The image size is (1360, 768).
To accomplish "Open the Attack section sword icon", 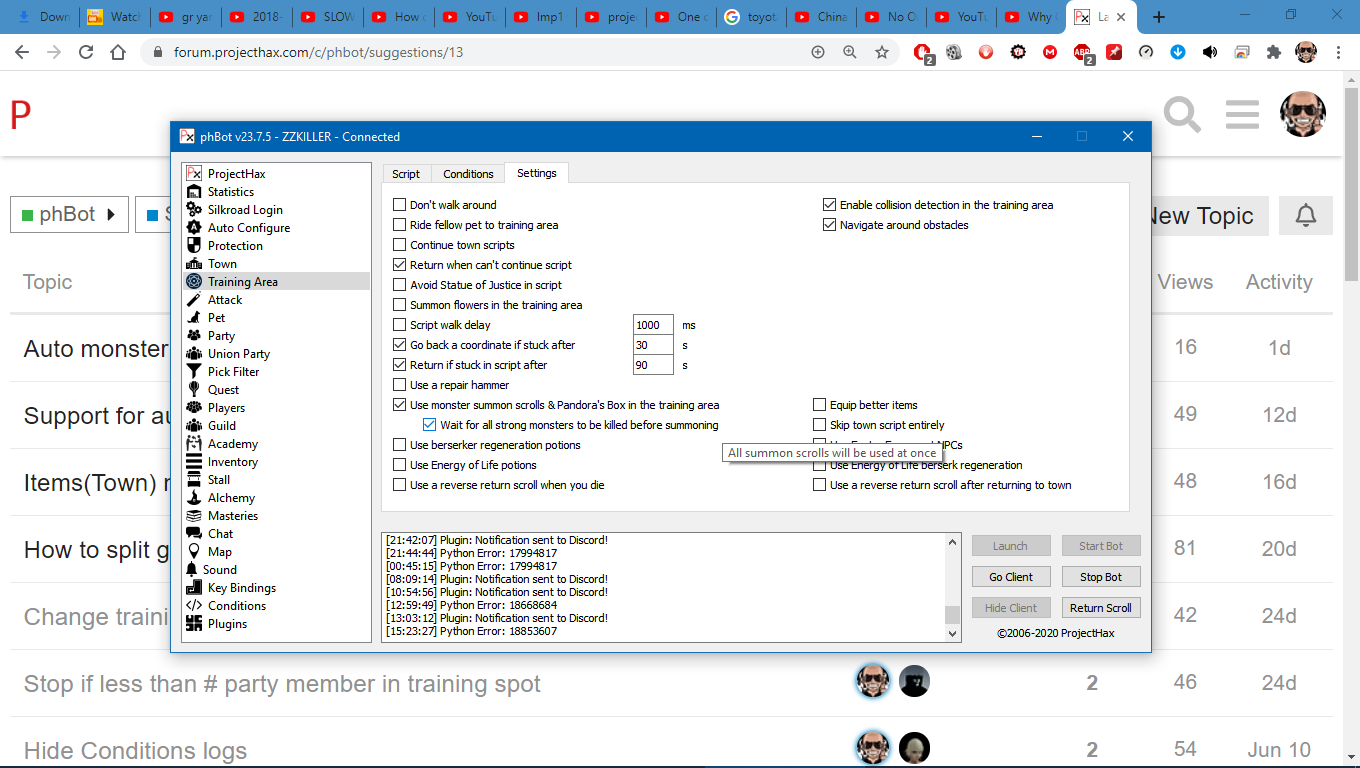I will coord(194,300).
